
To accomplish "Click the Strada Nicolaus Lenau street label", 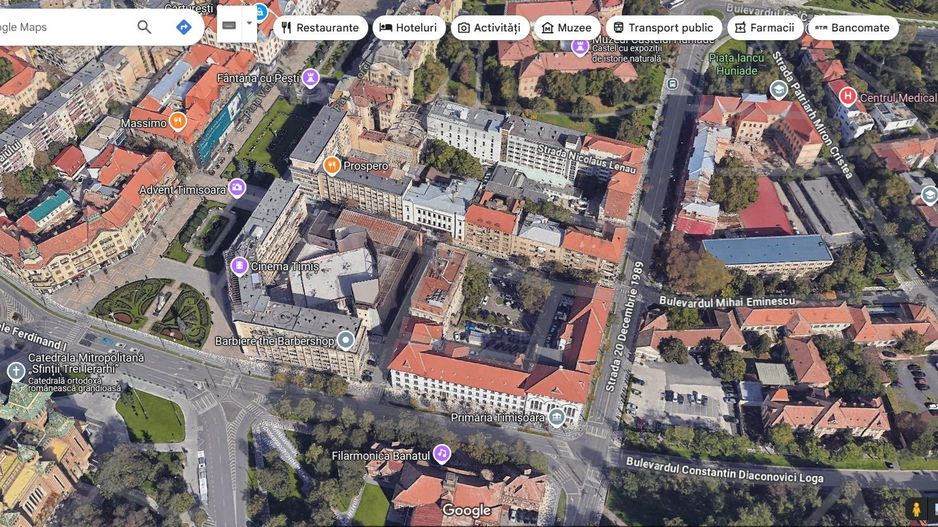I will [x=587, y=158].
